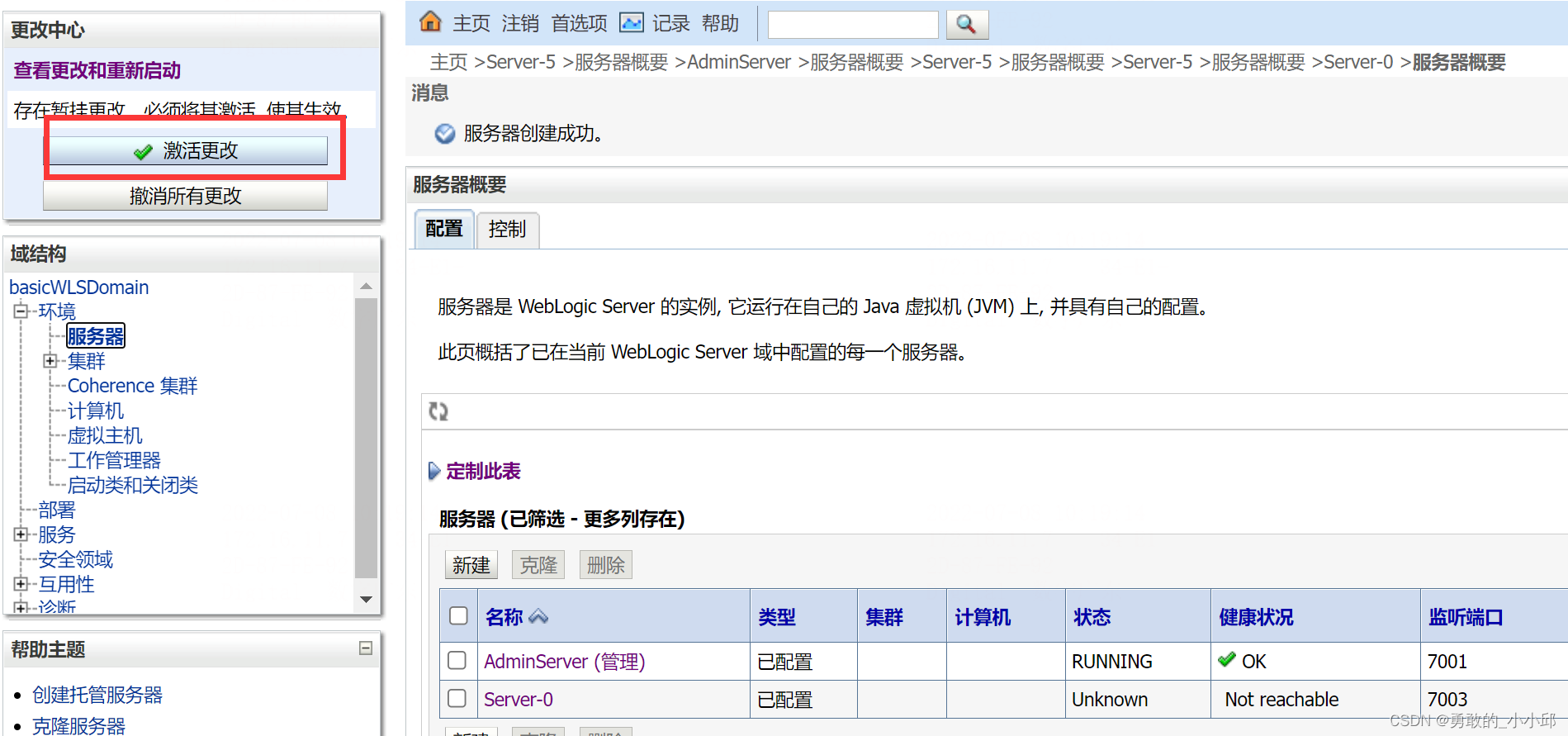Image resolution: width=1568 pixels, height=736 pixels.
Task: Click the domain tree scrollbar thumb
Action: tap(366, 438)
